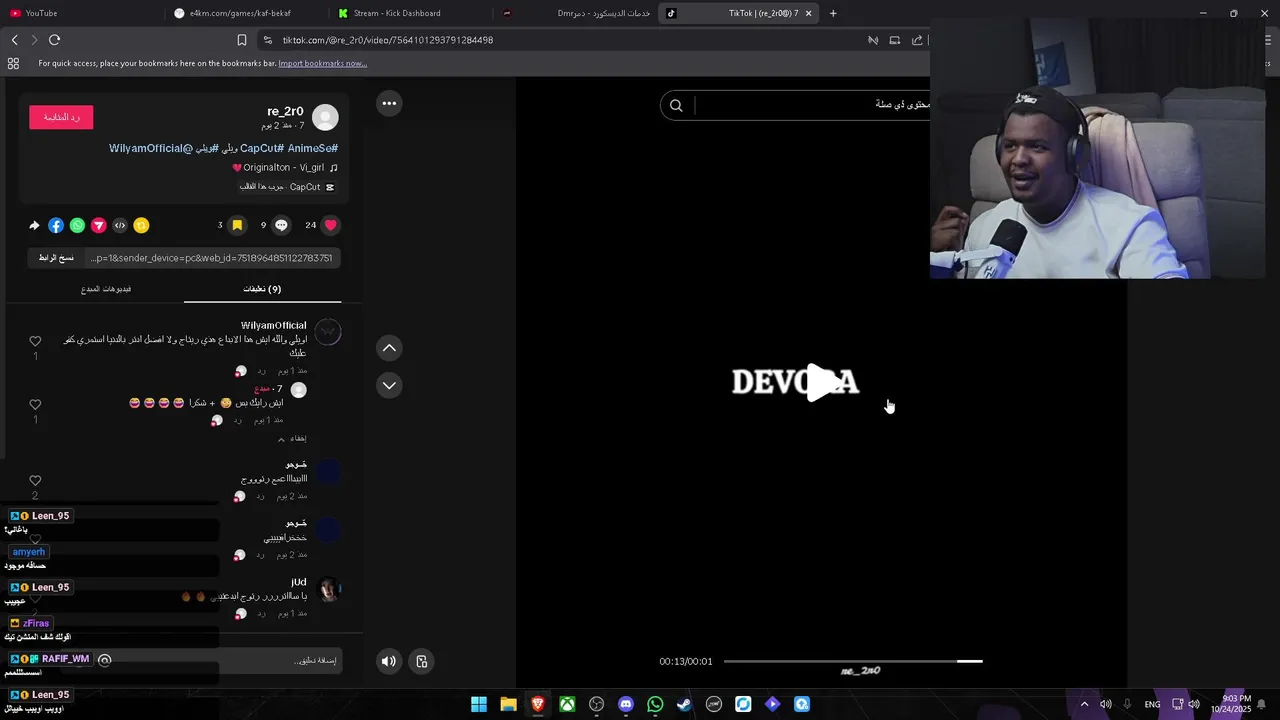Insert a mention with the @ icon
This screenshot has width=1280, height=720.
click(104, 660)
